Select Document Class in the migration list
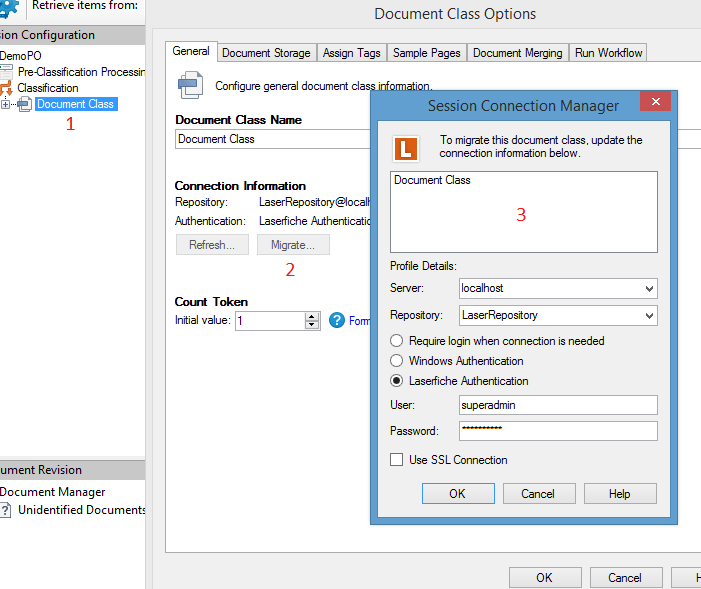The height and width of the screenshot is (589, 701). click(x=432, y=180)
